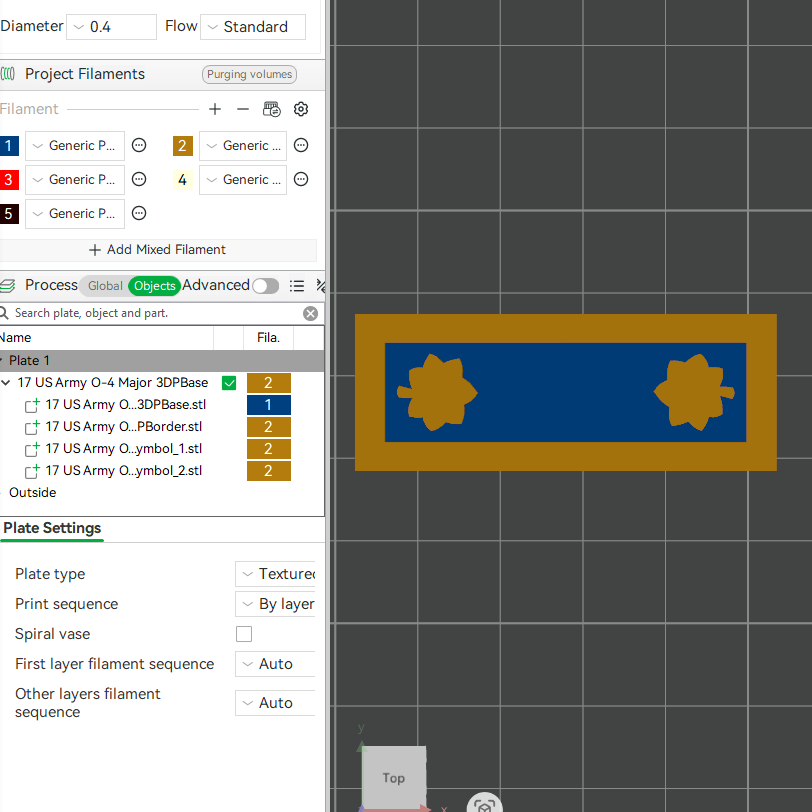Click the part icon of ymbol_1.stl
This screenshot has width=812, height=812.
tap(32, 450)
